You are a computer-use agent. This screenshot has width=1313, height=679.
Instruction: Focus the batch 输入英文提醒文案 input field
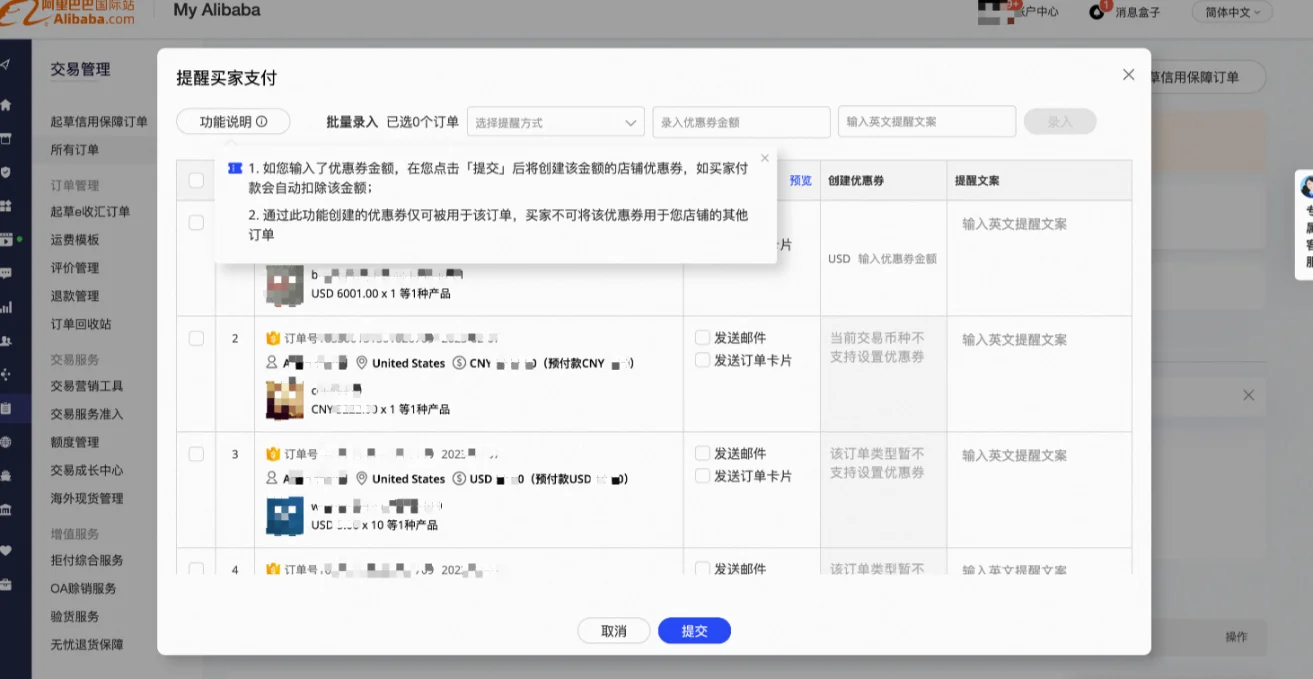(x=927, y=122)
